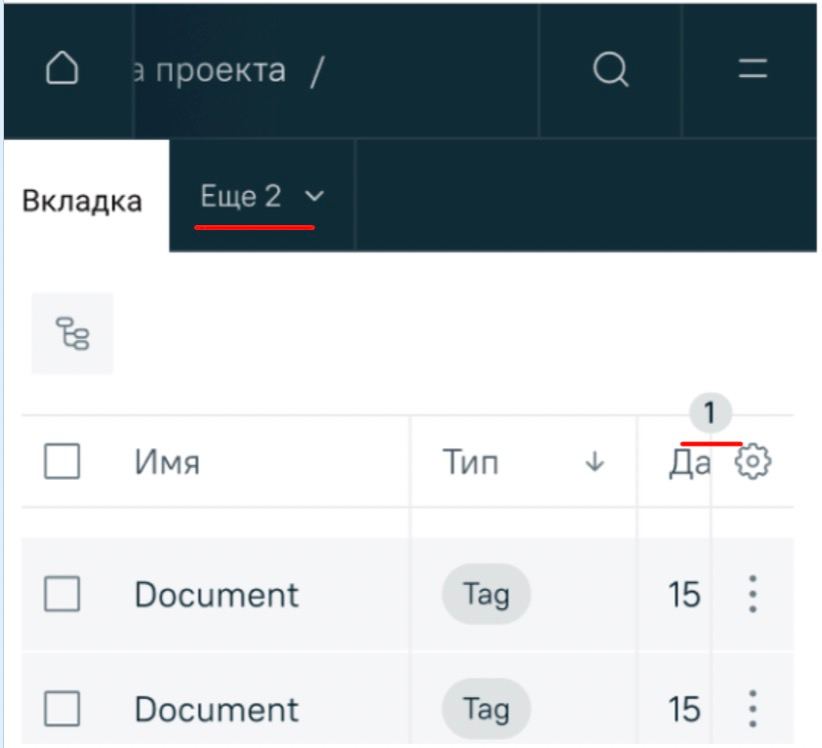Image resolution: width=822 pixels, height=748 pixels.
Task: Click the 'Имя' column header
Action: pyautogui.click(x=167, y=462)
